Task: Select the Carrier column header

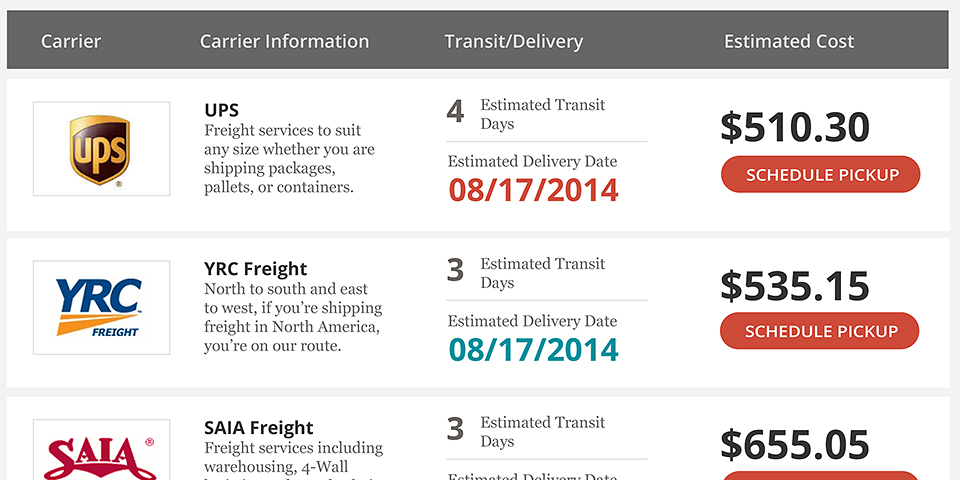Action: click(71, 42)
